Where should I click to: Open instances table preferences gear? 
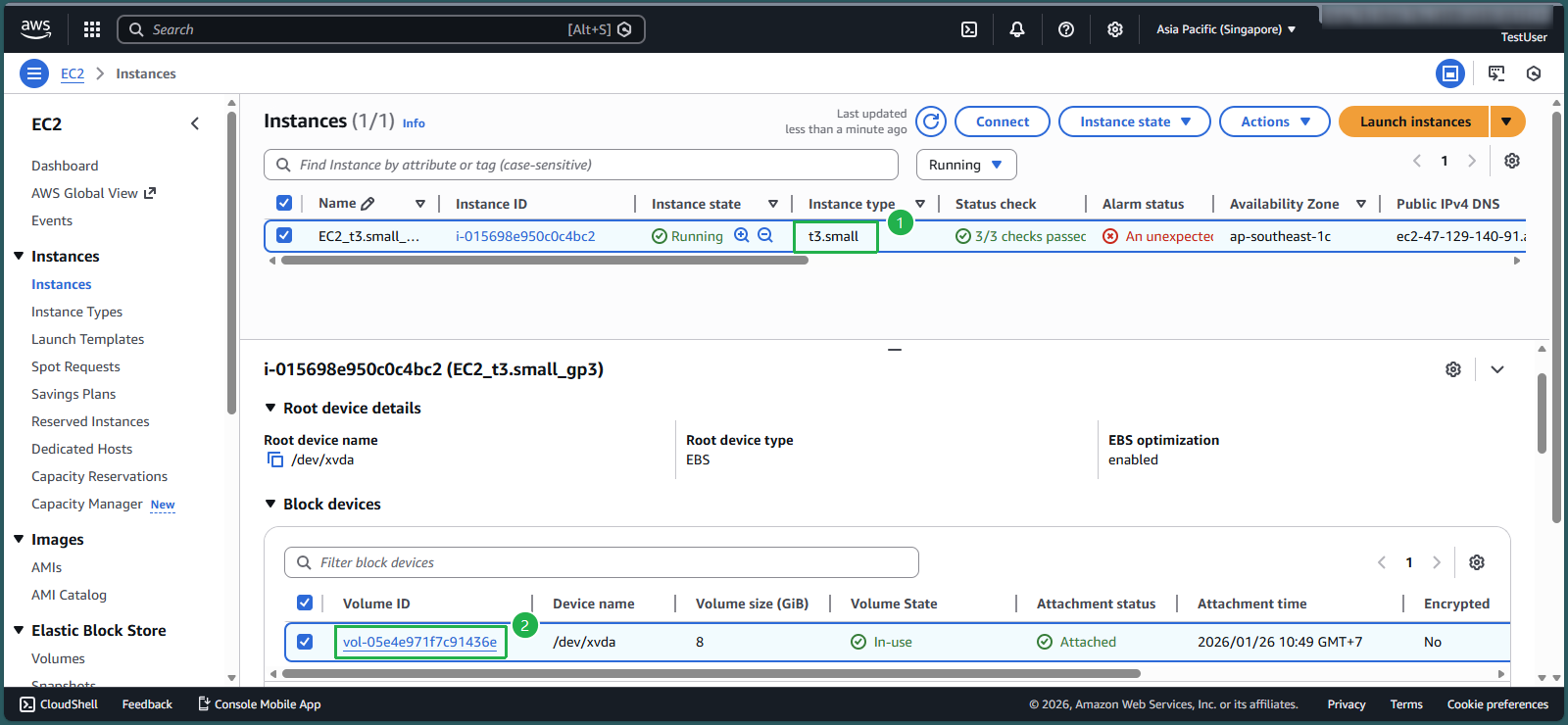pos(1512,161)
